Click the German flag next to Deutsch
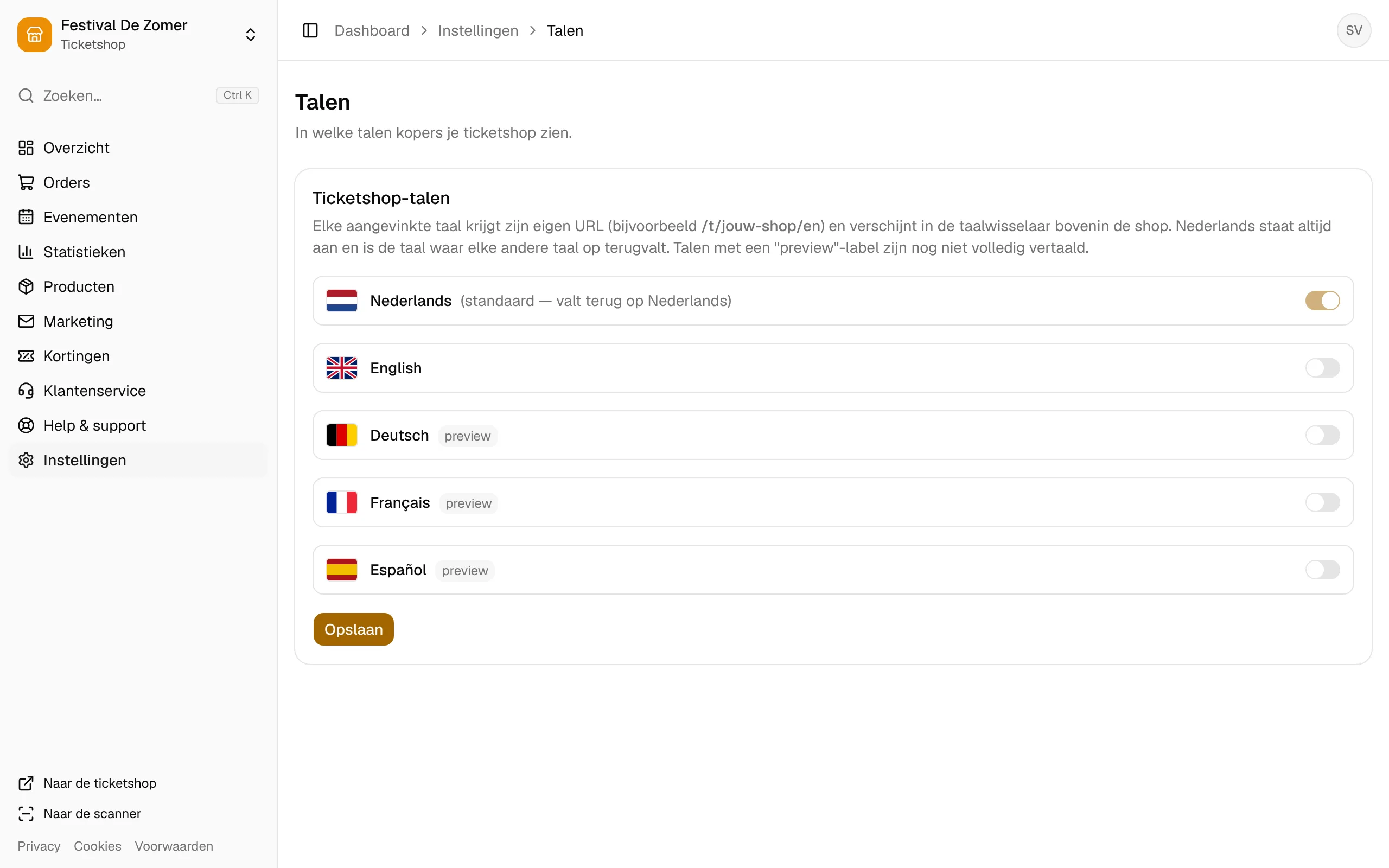1389x868 pixels. (341, 435)
